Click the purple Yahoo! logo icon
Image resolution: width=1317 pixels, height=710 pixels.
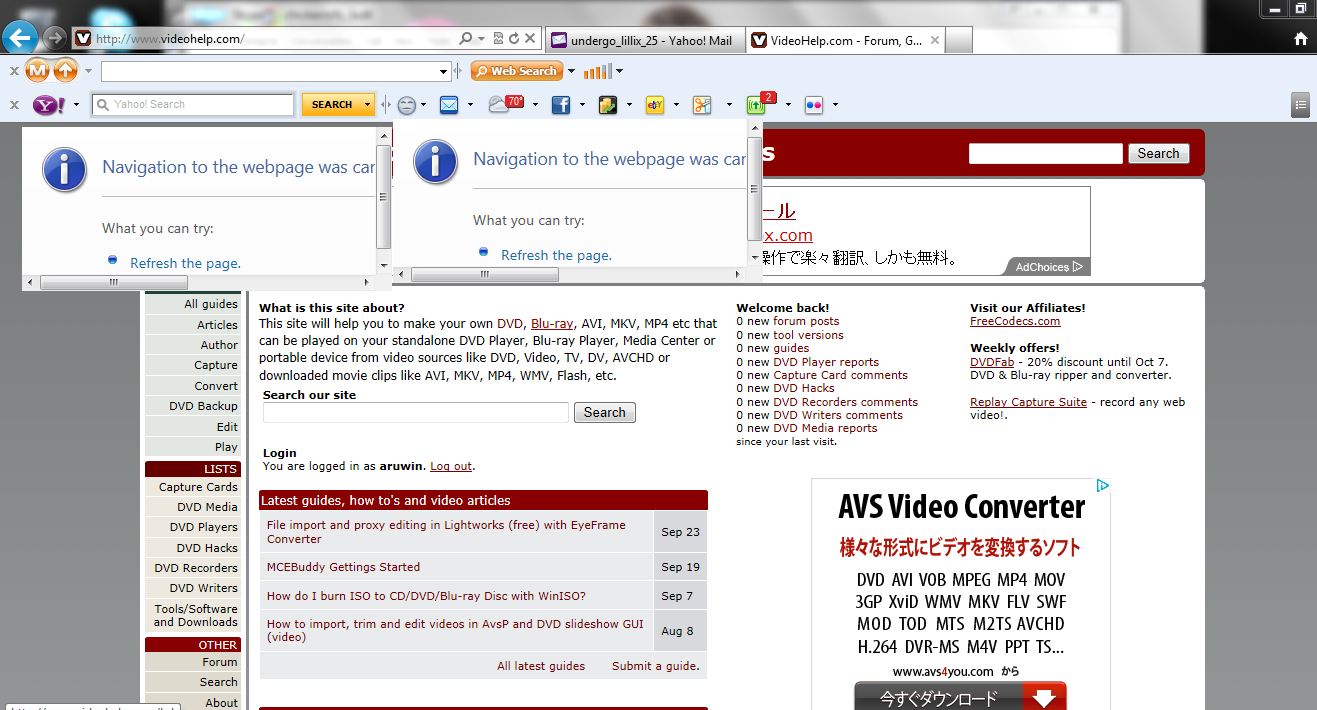[x=48, y=104]
